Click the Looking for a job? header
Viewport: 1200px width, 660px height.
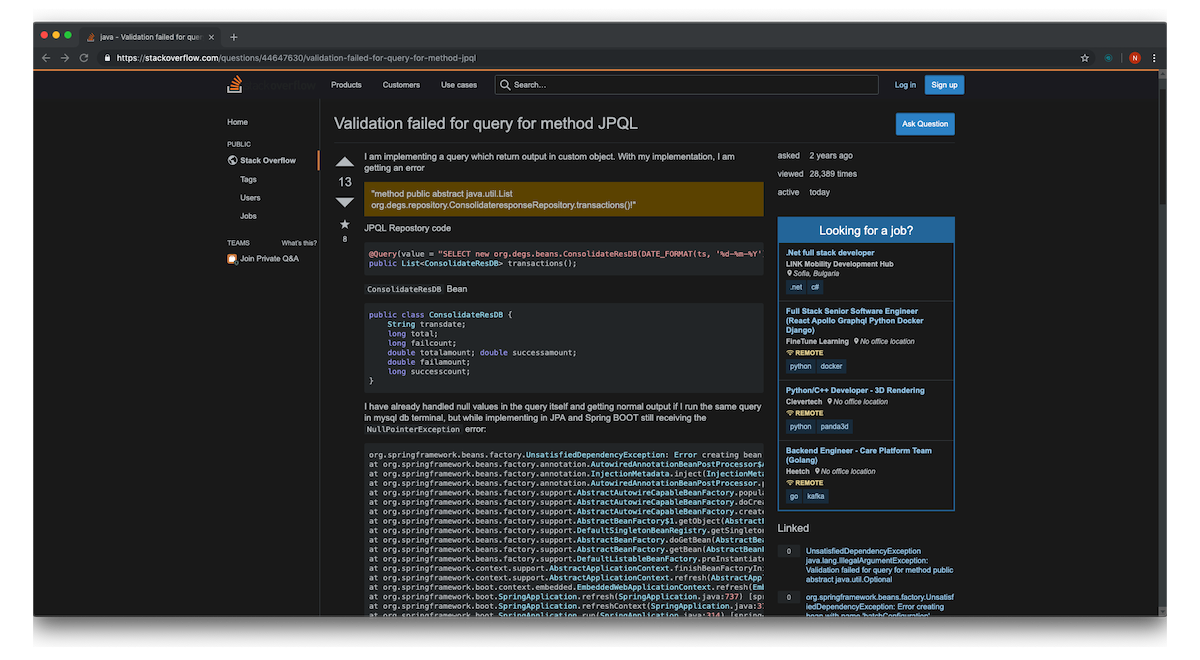[866, 230]
